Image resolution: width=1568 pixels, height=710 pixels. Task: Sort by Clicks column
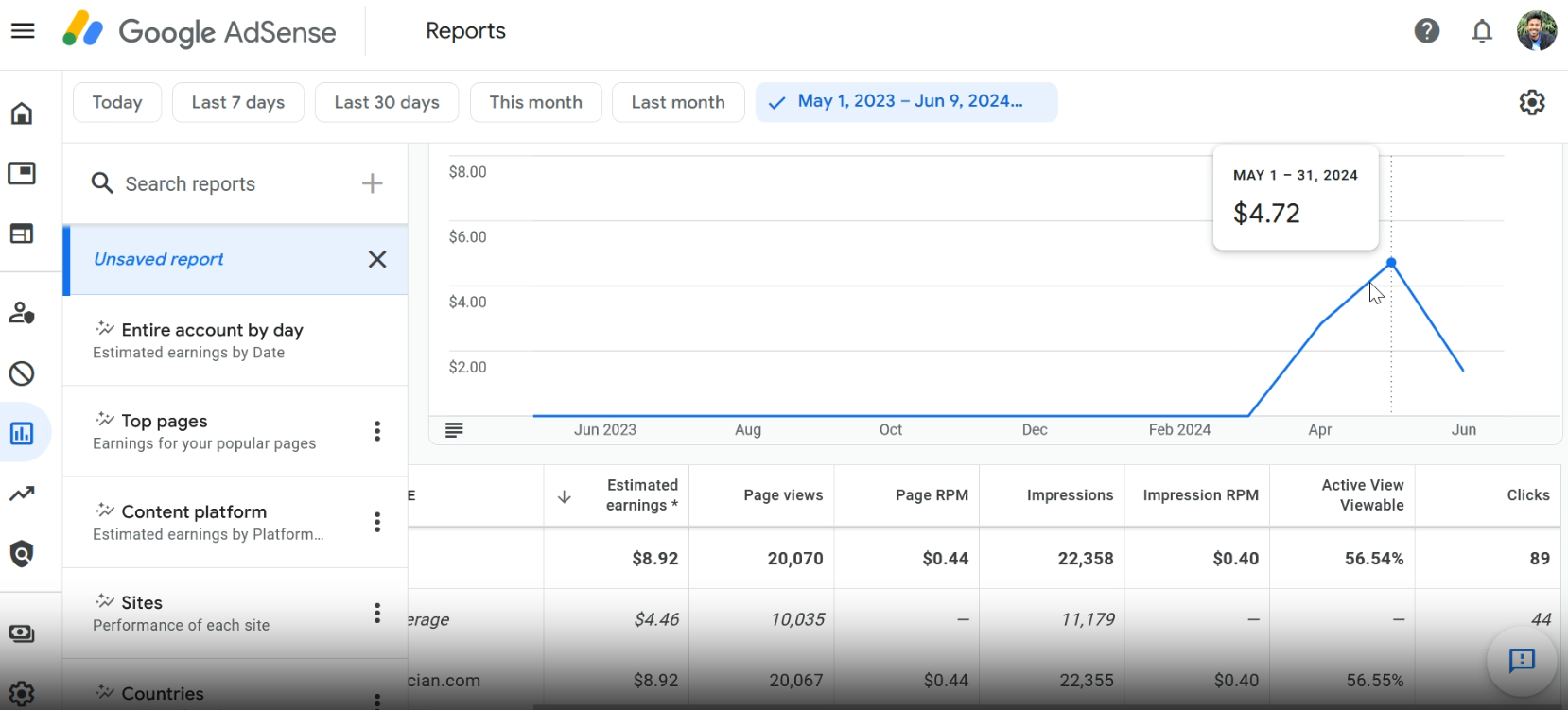1528,495
